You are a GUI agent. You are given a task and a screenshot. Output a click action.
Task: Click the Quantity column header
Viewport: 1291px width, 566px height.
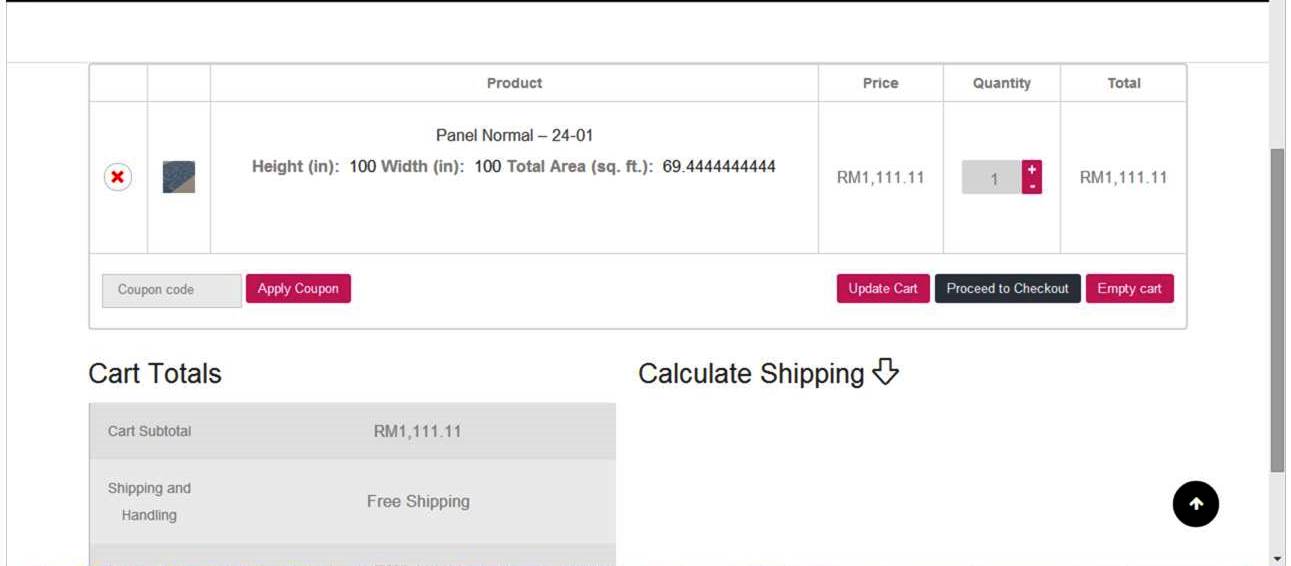[x=1001, y=83]
